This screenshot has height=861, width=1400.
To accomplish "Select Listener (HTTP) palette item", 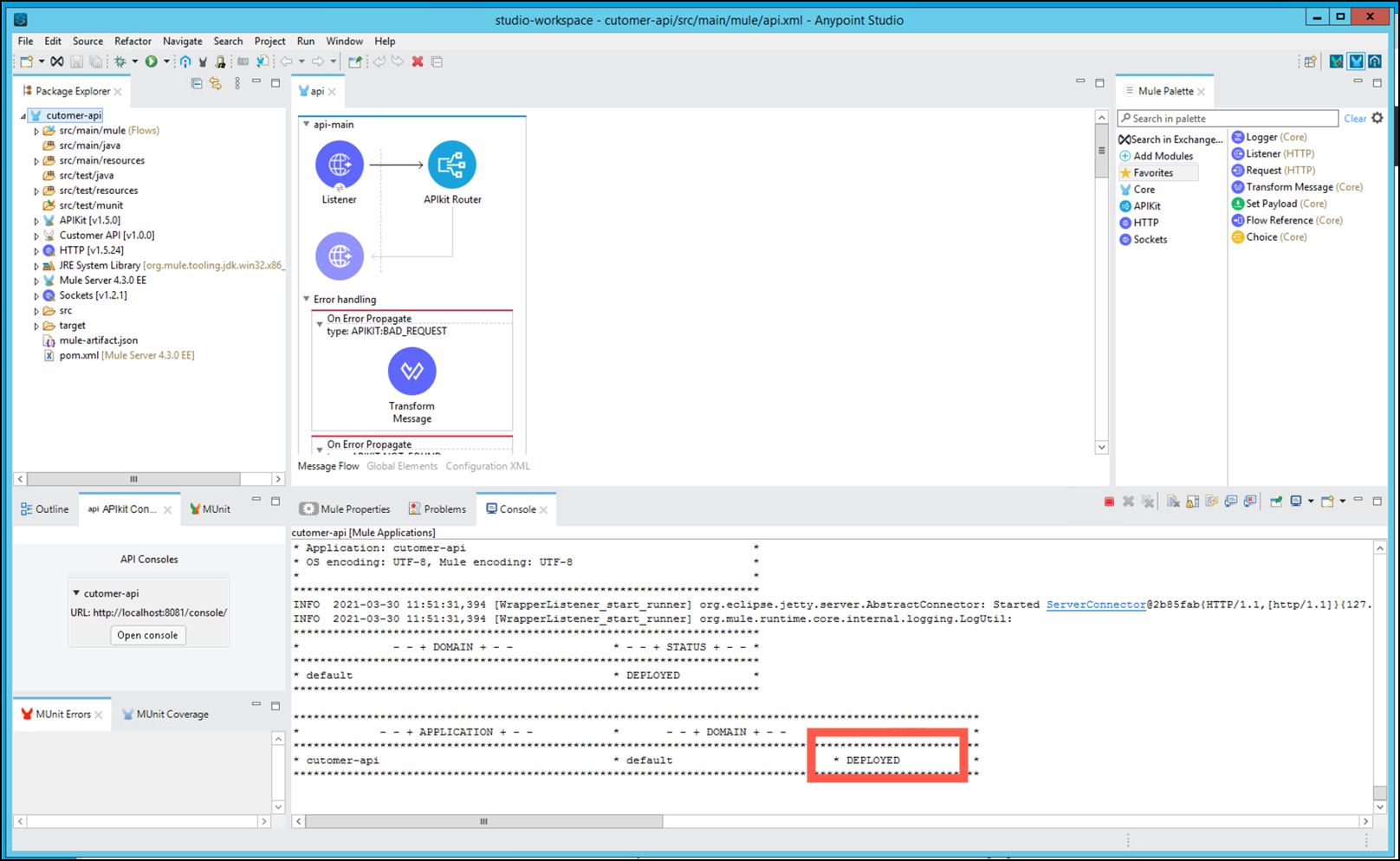I will pyautogui.click(x=1273, y=153).
